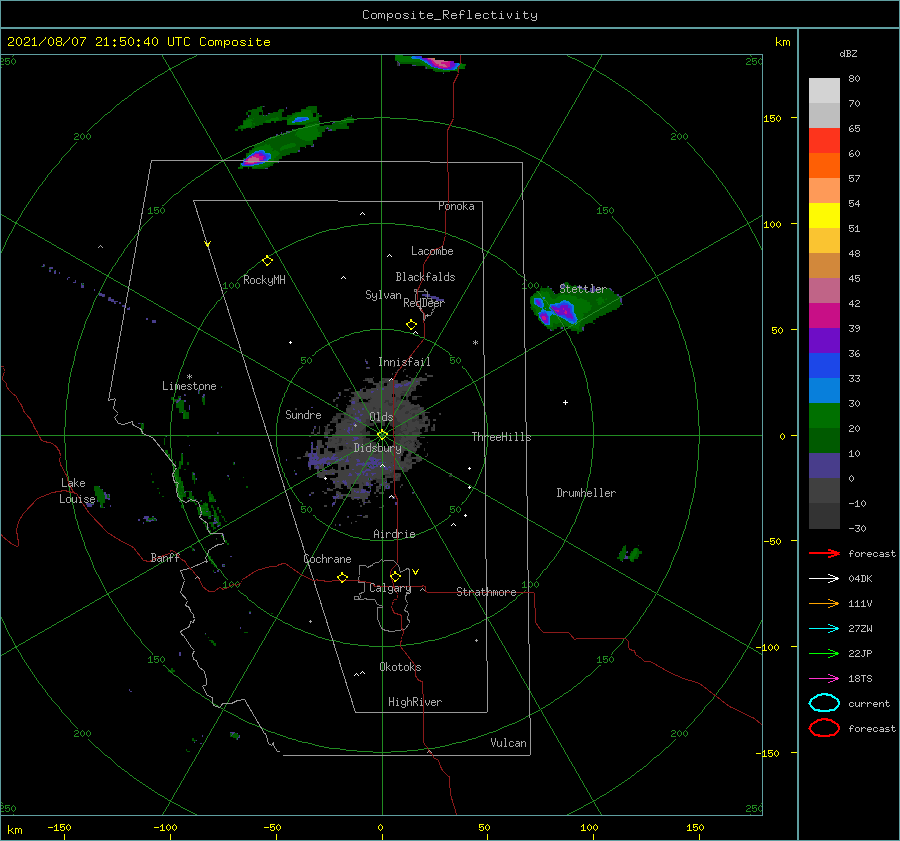The height and width of the screenshot is (841, 900).
Task: Click the red forecast arrow legend icon
Action: pos(824,553)
